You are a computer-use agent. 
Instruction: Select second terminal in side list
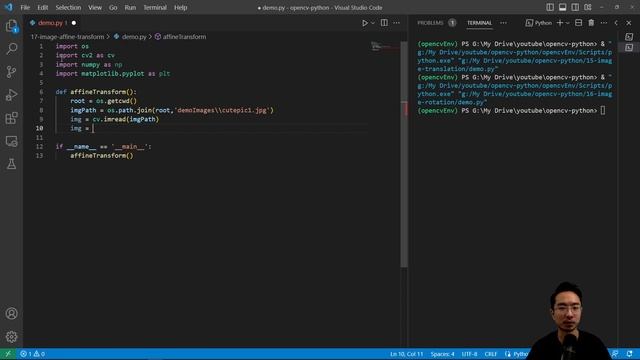coord(629,48)
